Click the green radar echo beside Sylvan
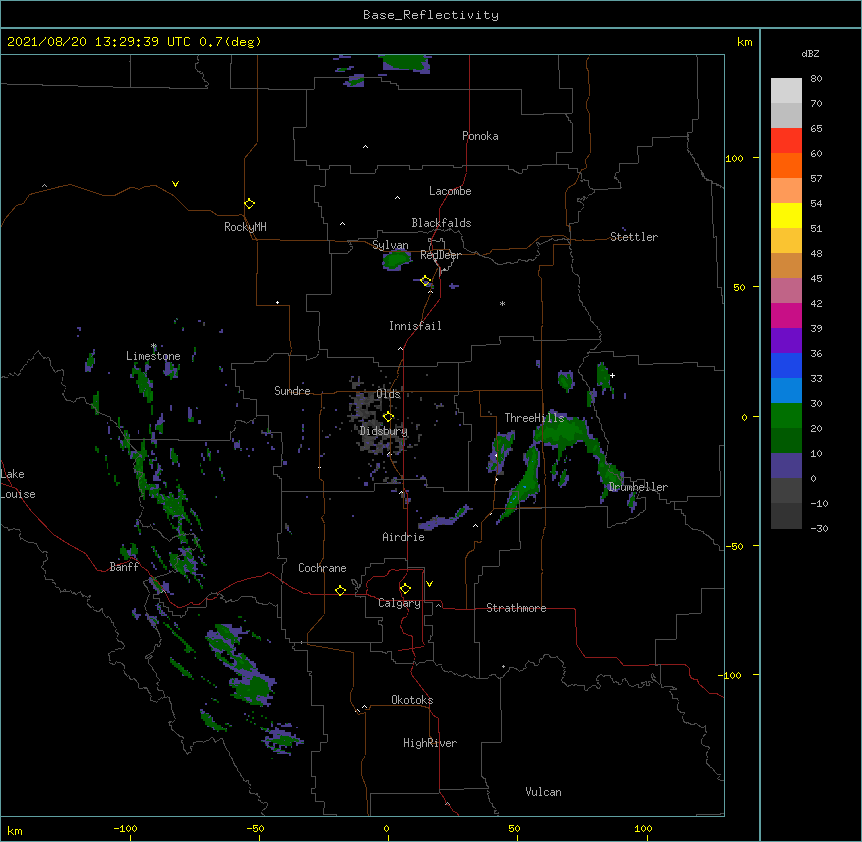This screenshot has width=862, height=842. point(396,259)
